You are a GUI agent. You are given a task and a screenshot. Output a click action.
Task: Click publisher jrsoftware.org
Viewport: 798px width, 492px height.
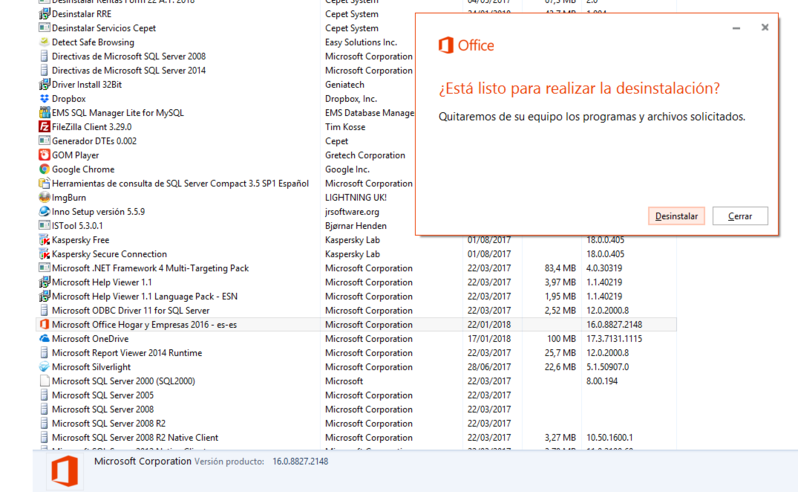coord(352,212)
